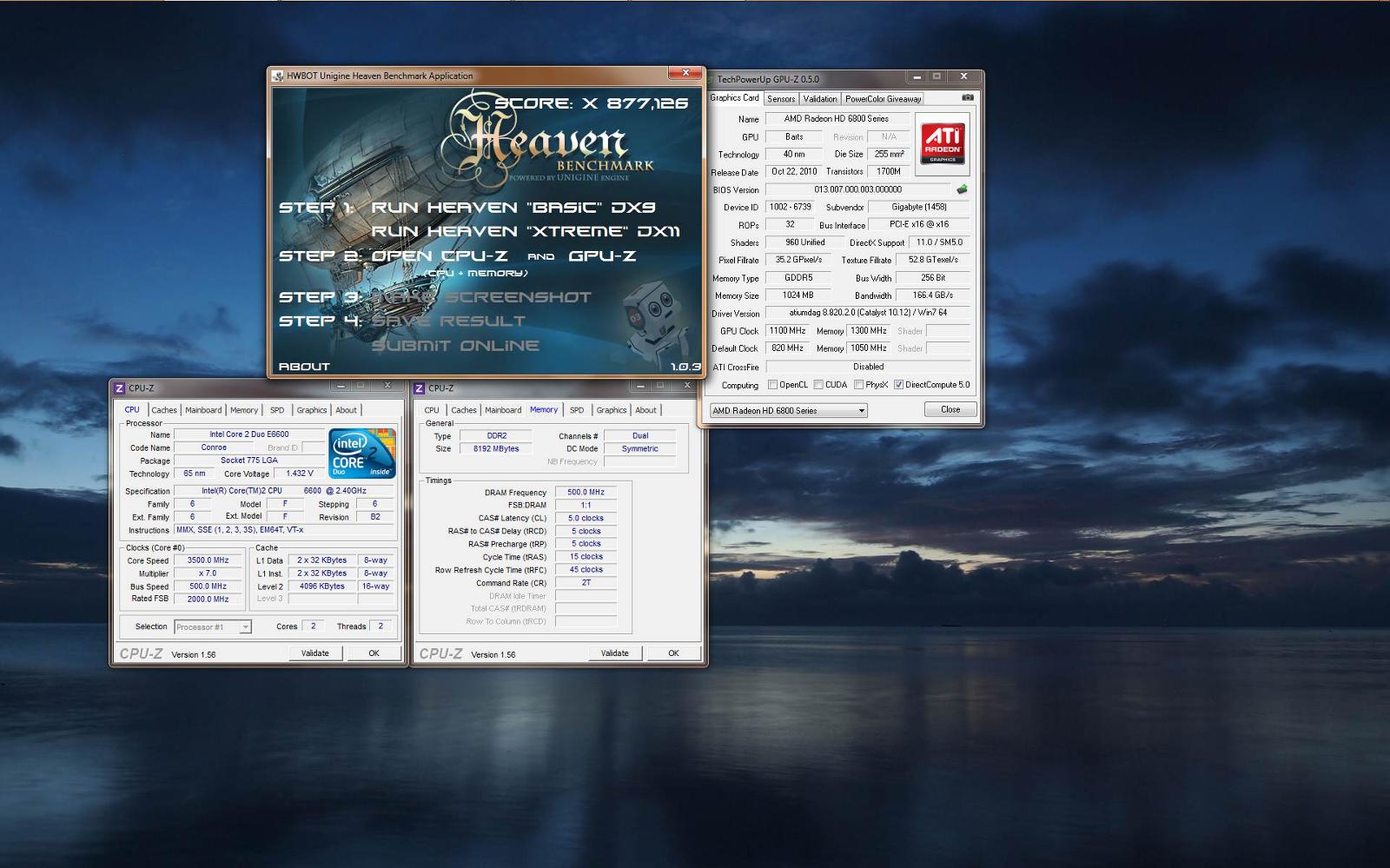Open the SPD tab in right CPU-Z window
The image size is (1390, 868).
[x=577, y=410]
